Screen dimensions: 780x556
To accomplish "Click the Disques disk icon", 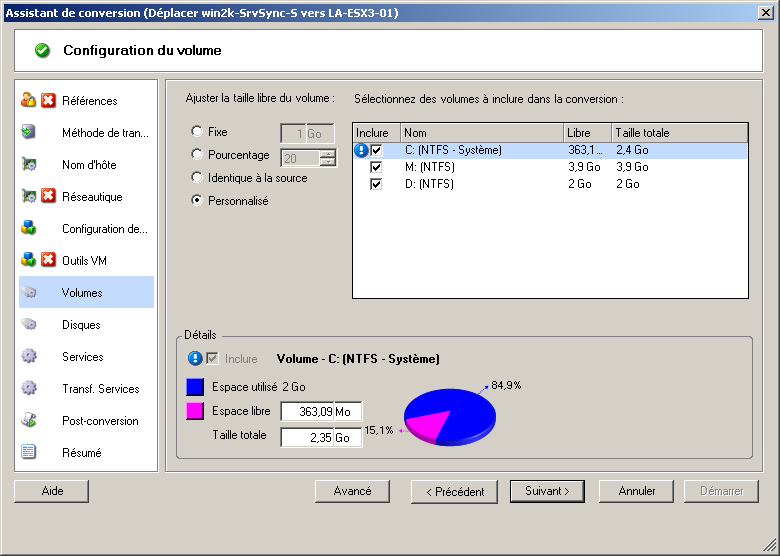I will click(x=28, y=324).
